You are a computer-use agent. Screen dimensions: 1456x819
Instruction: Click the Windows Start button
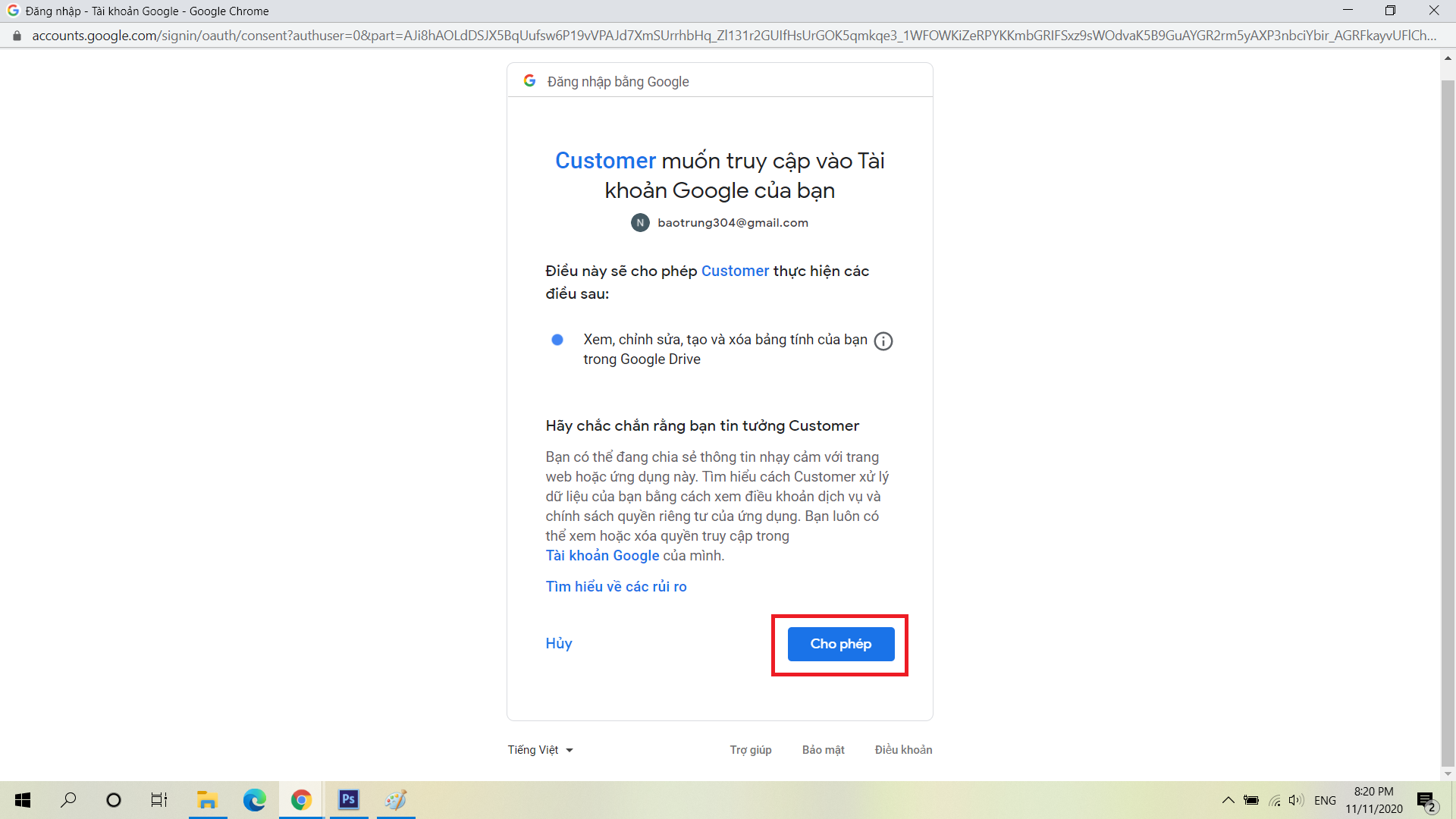[23, 799]
